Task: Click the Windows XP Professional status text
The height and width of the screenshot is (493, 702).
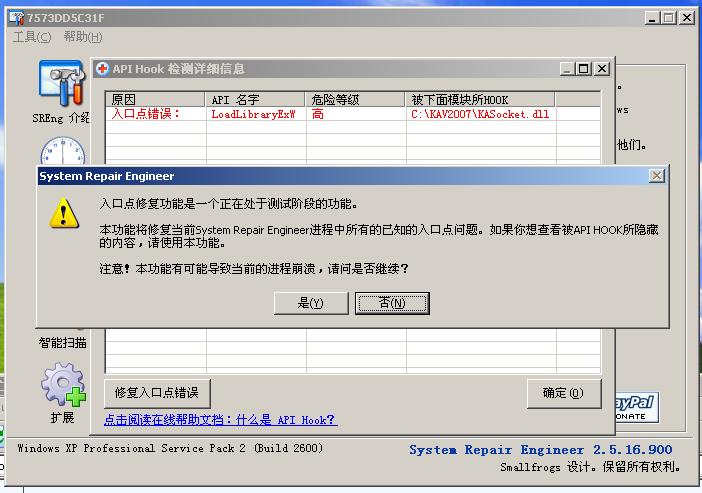Action: click(170, 448)
